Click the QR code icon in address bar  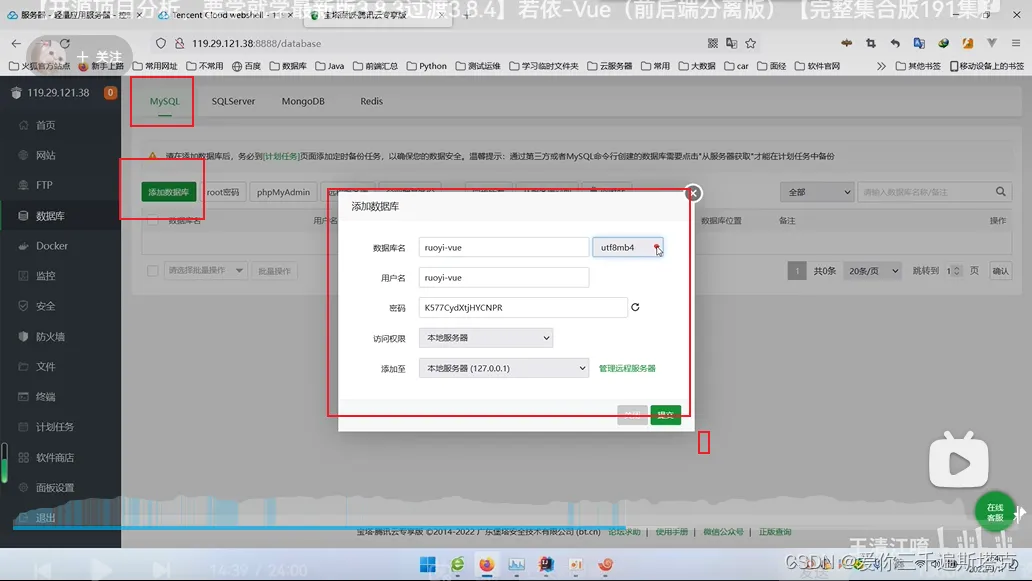click(712, 43)
